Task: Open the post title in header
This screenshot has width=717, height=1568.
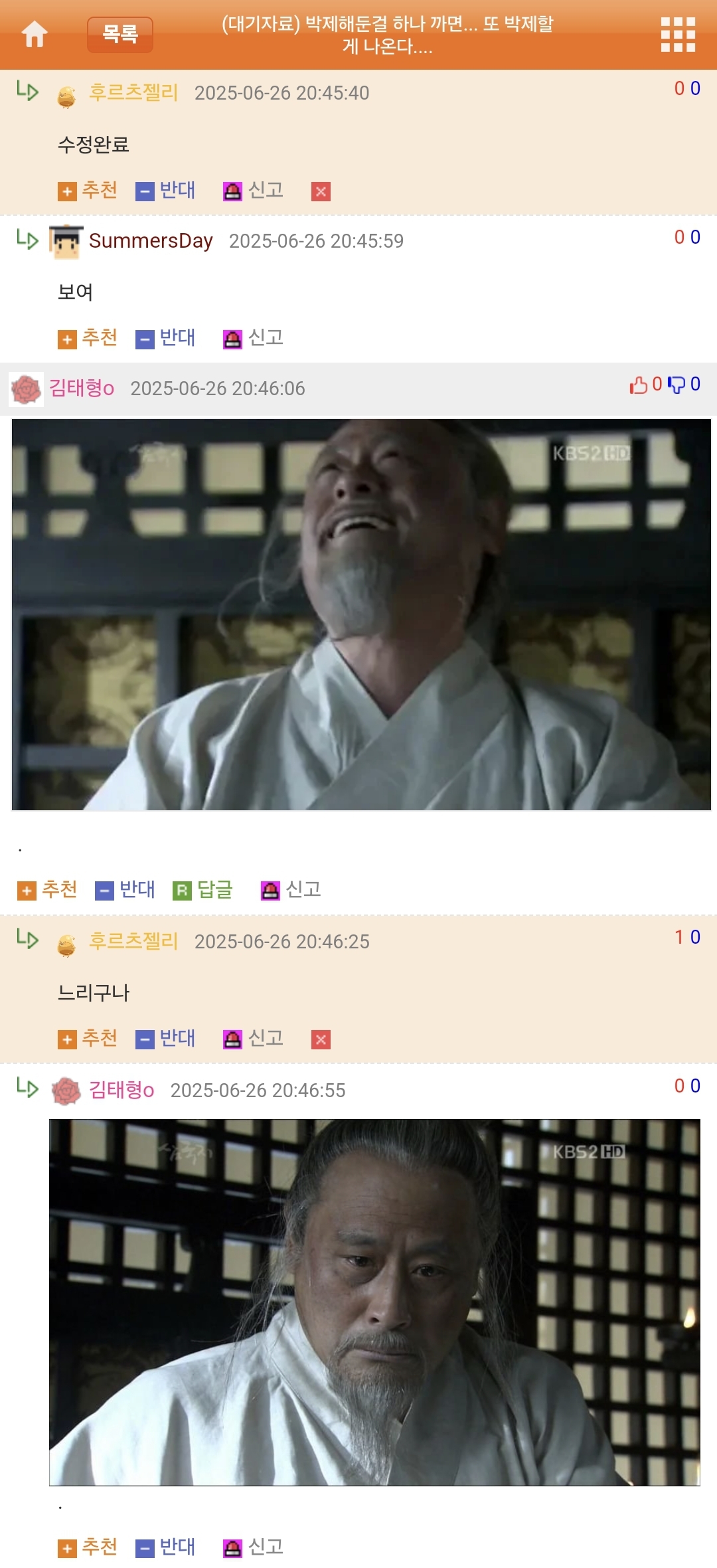Action: 388,35
